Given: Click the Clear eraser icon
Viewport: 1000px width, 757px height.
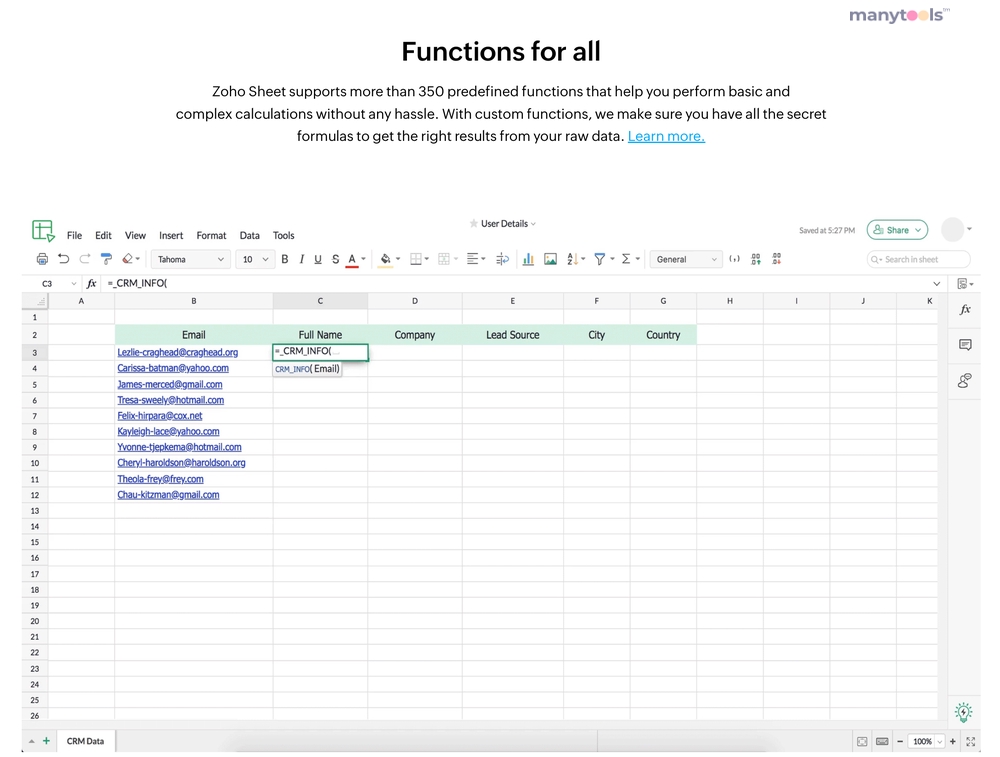Looking at the screenshot, I should [x=128, y=259].
